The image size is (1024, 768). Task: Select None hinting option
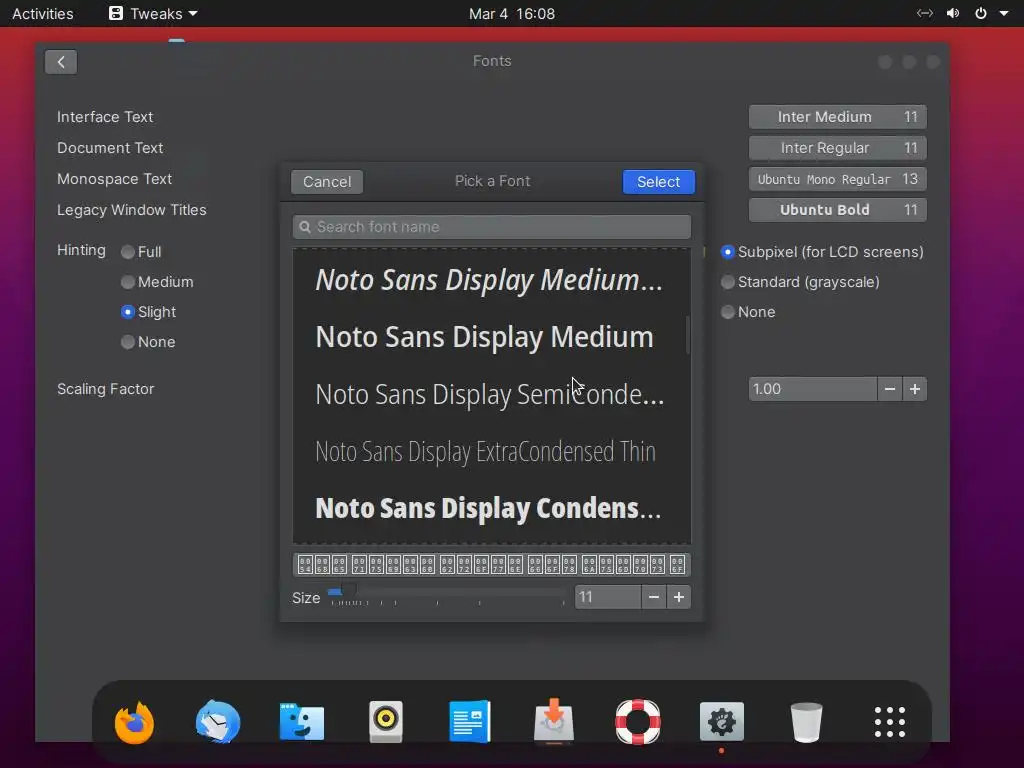(x=148, y=342)
